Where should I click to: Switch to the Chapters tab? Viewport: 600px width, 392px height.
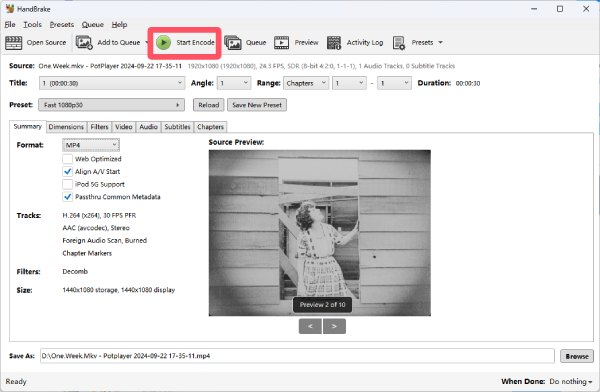(x=210, y=127)
